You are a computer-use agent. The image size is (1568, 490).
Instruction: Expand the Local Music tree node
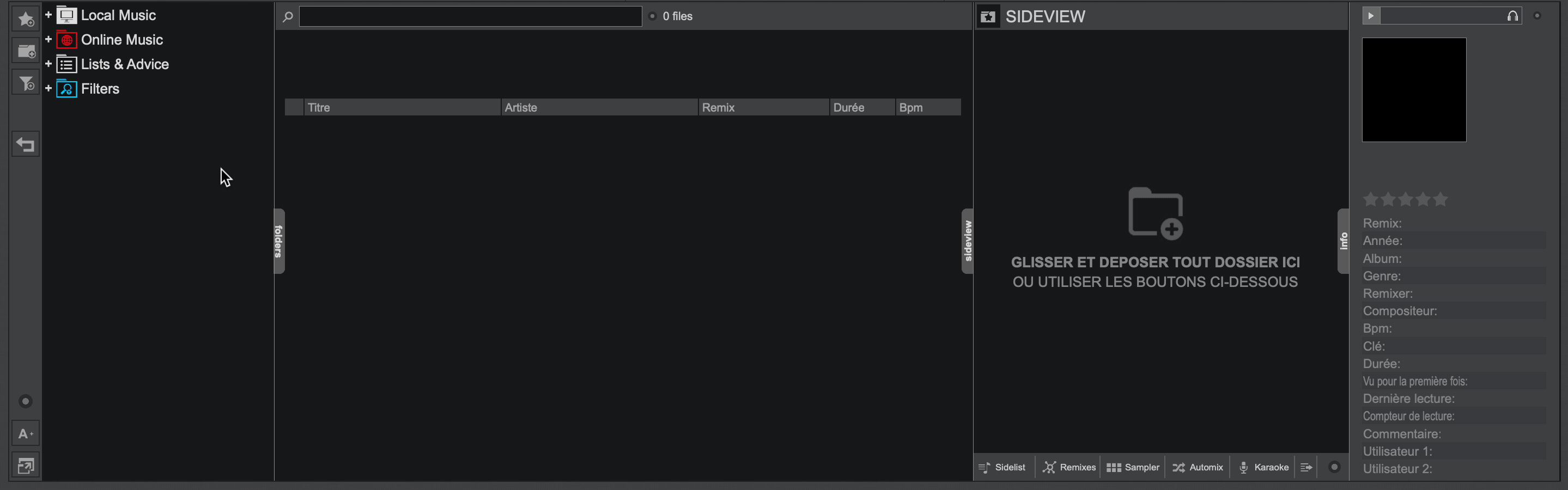(48, 15)
